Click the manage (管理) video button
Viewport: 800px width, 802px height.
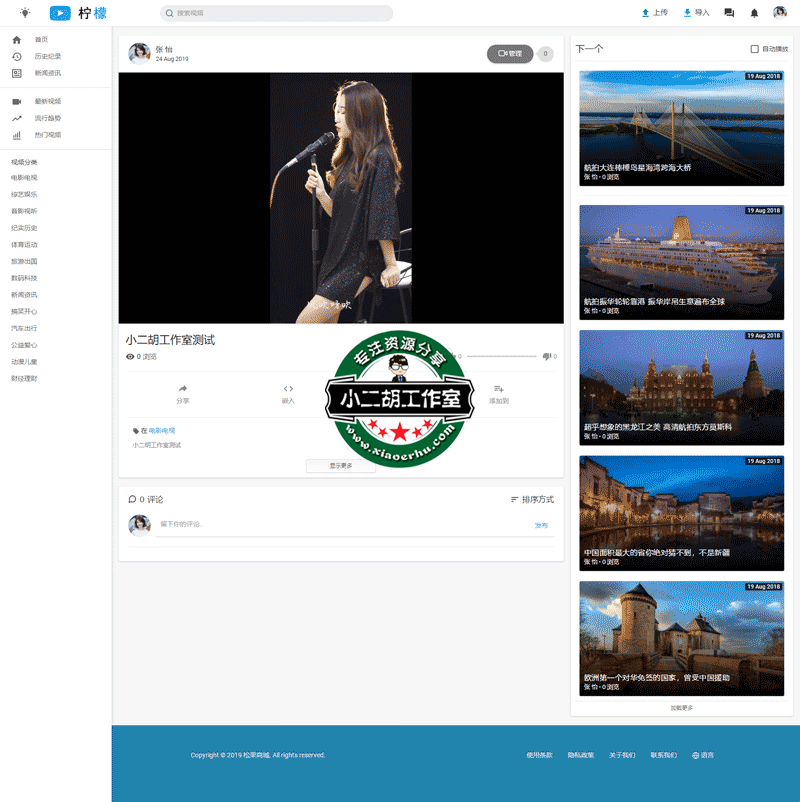[509, 54]
